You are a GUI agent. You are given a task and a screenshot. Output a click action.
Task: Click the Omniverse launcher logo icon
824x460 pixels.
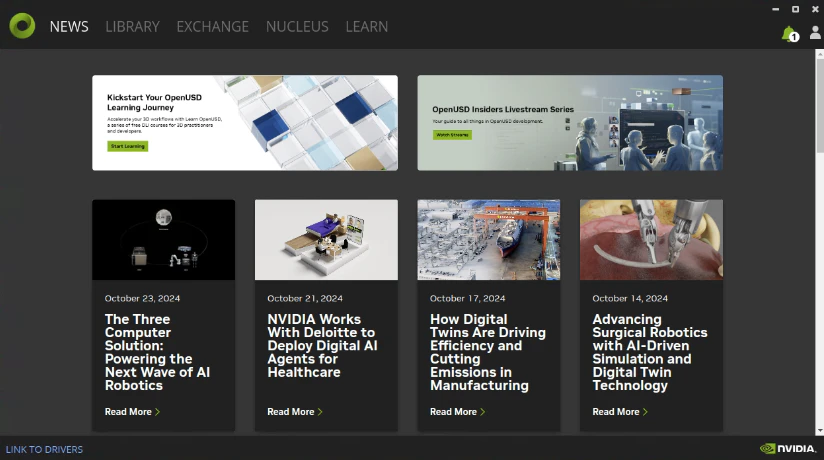click(x=22, y=26)
